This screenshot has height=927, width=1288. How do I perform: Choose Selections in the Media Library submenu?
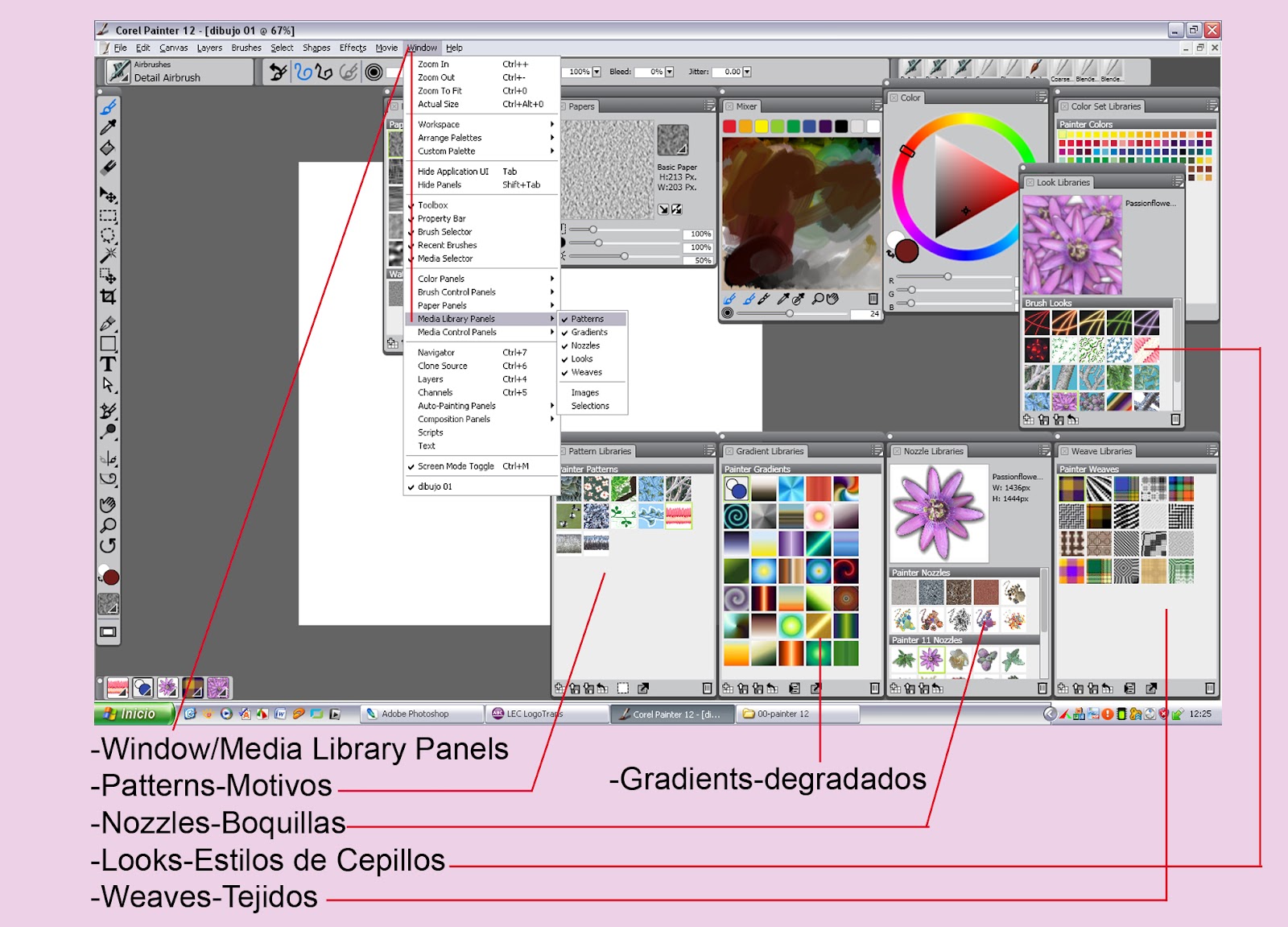pos(593,406)
